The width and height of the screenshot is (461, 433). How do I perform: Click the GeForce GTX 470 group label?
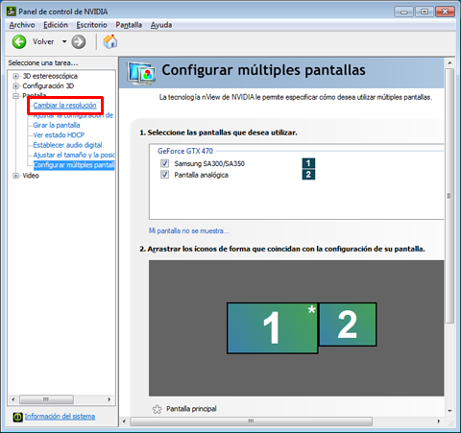coord(185,151)
